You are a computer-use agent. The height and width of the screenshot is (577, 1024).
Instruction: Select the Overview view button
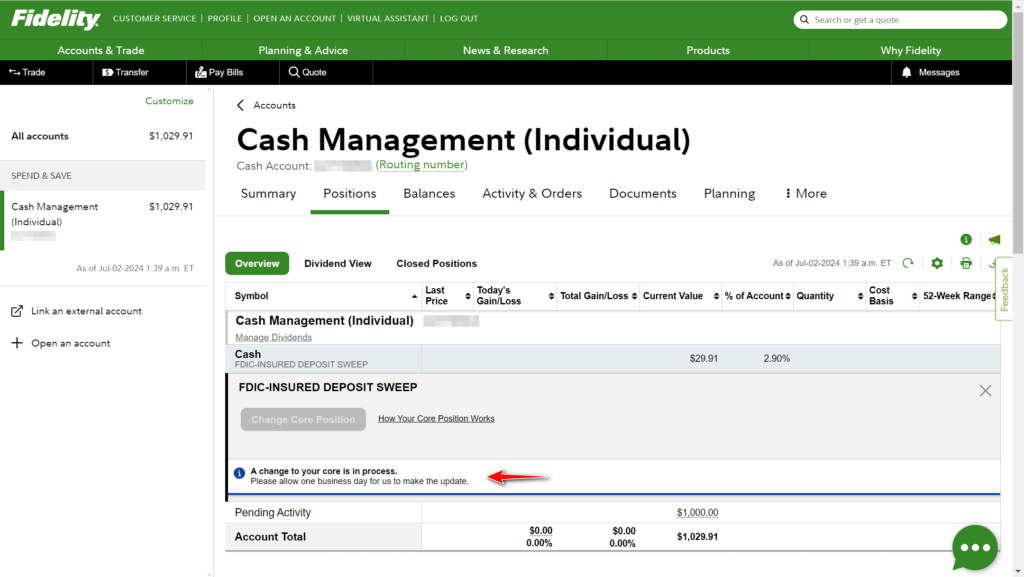pos(257,264)
